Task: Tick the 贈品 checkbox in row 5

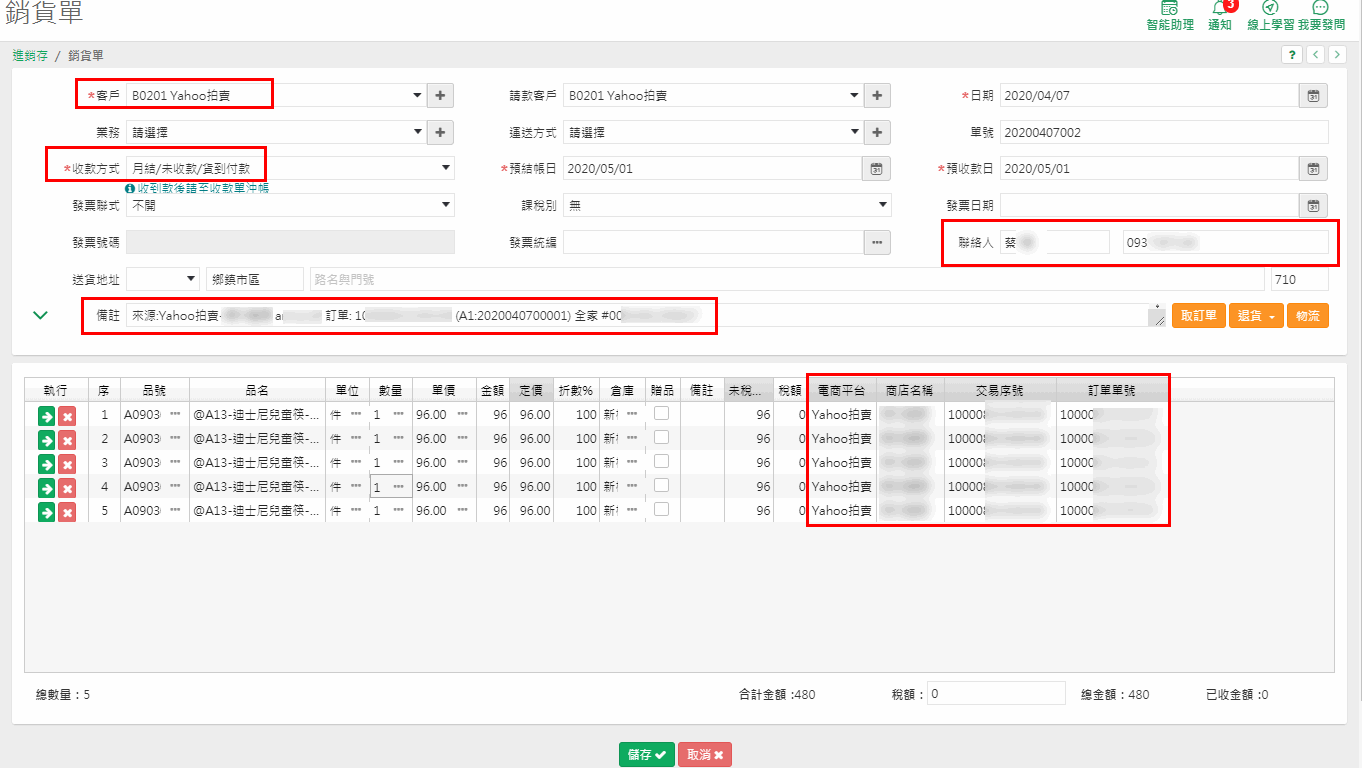Action: pyautogui.click(x=661, y=510)
